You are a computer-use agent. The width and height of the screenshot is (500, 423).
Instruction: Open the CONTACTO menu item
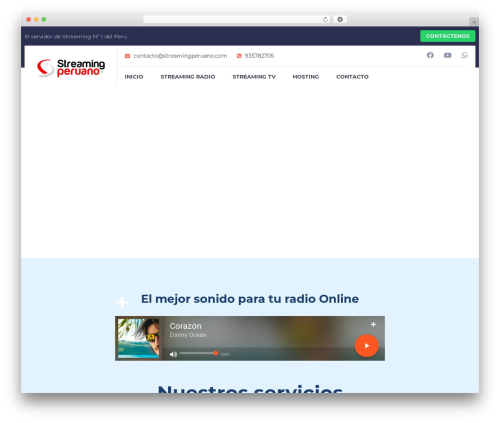point(352,77)
